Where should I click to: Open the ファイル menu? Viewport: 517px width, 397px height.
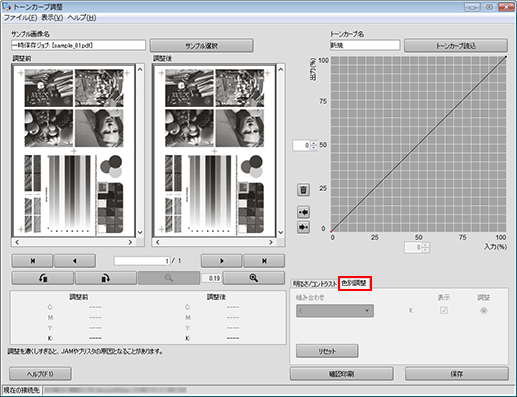click(20, 18)
